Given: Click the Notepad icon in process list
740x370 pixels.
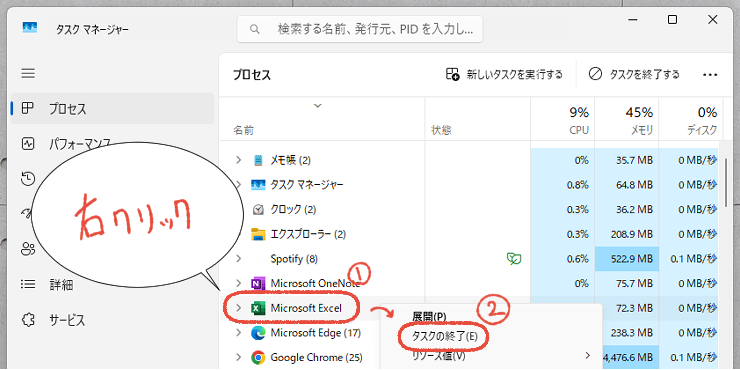Looking at the screenshot, I should tap(258, 160).
